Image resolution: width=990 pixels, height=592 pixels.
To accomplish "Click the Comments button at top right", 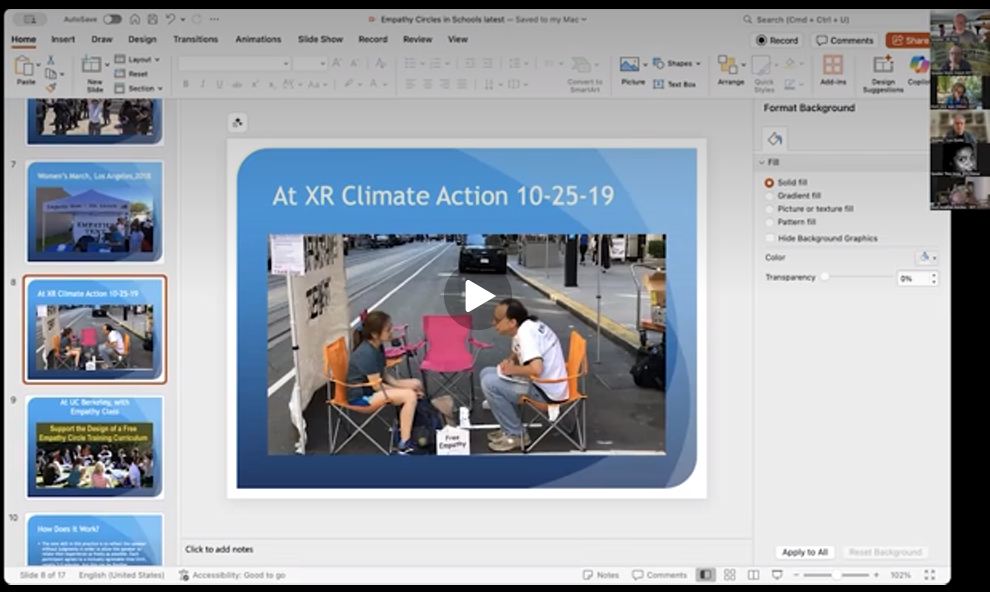I will pos(845,40).
